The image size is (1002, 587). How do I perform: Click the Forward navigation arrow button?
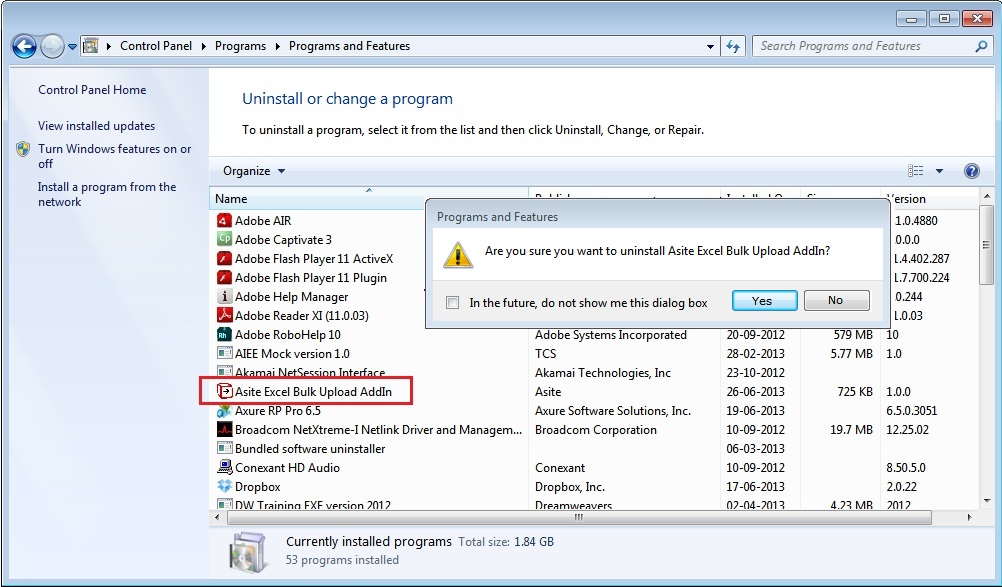point(52,47)
